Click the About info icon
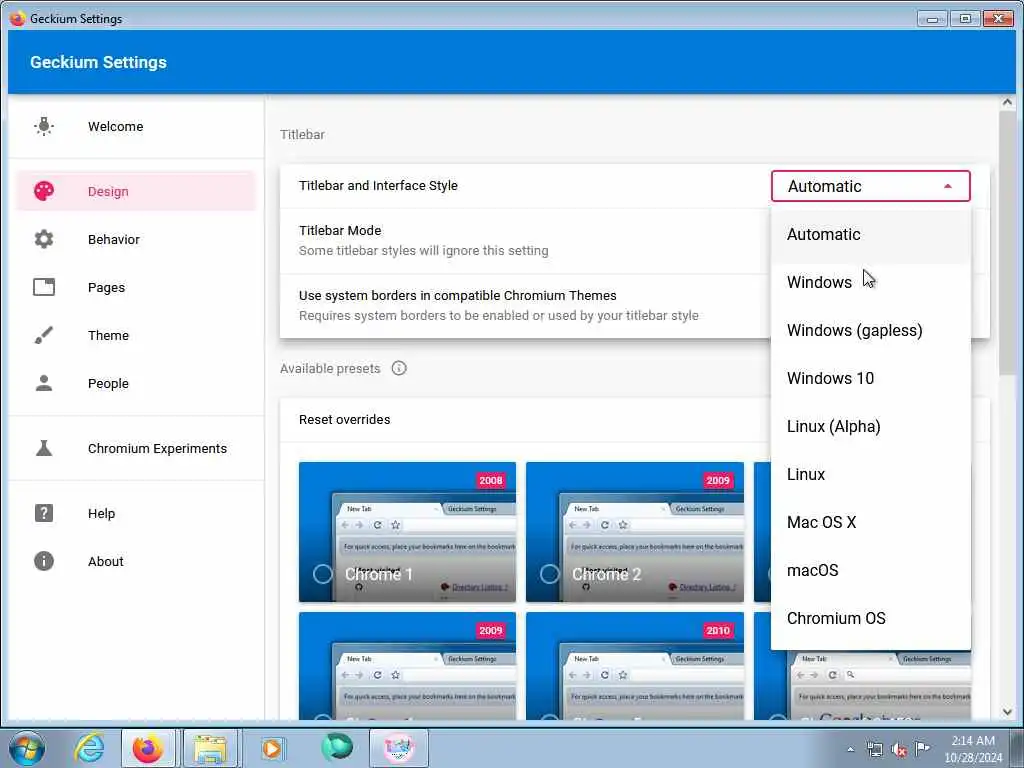The width and height of the screenshot is (1024, 768). (x=44, y=561)
